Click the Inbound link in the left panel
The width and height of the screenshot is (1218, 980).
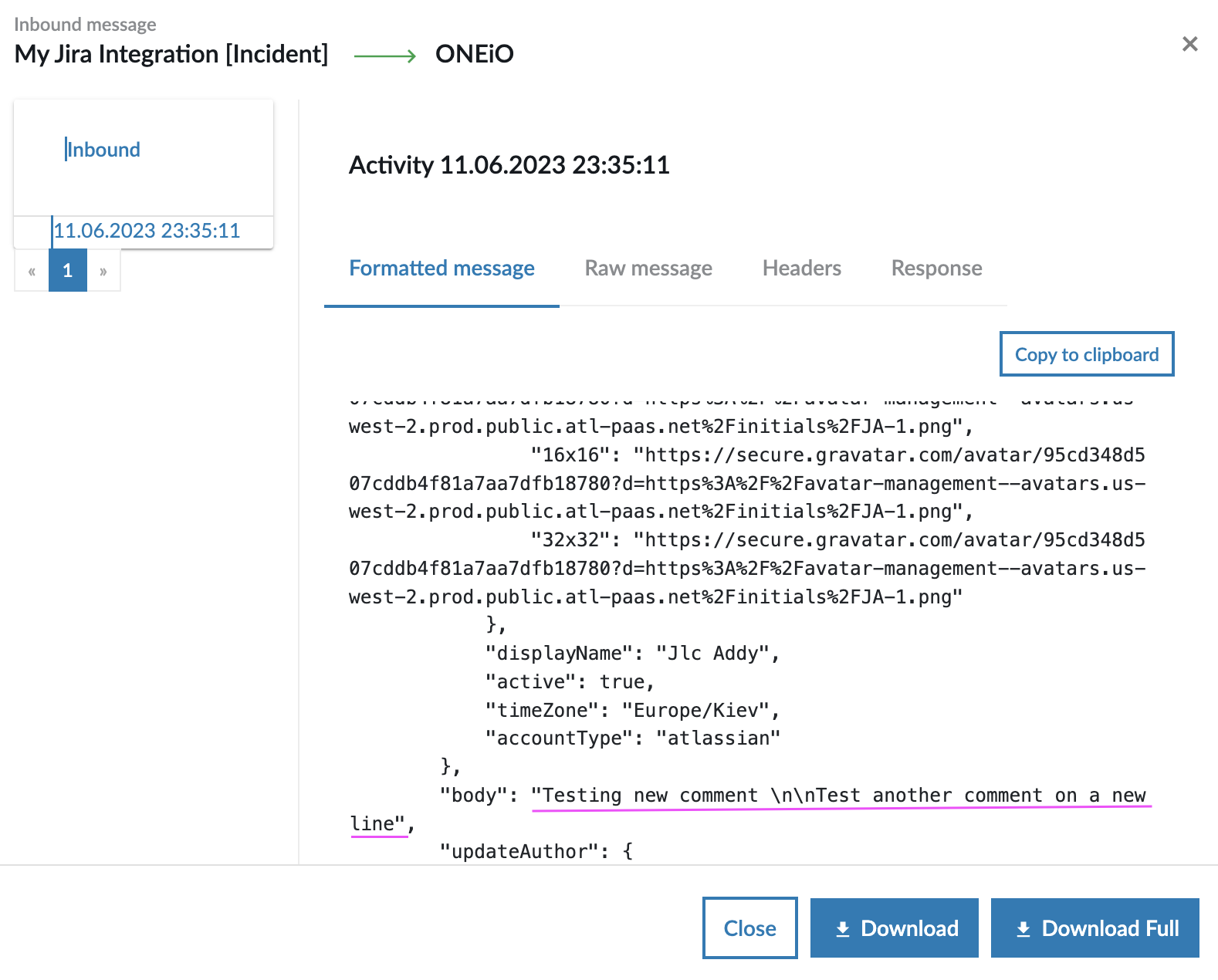[x=103, y=150]
